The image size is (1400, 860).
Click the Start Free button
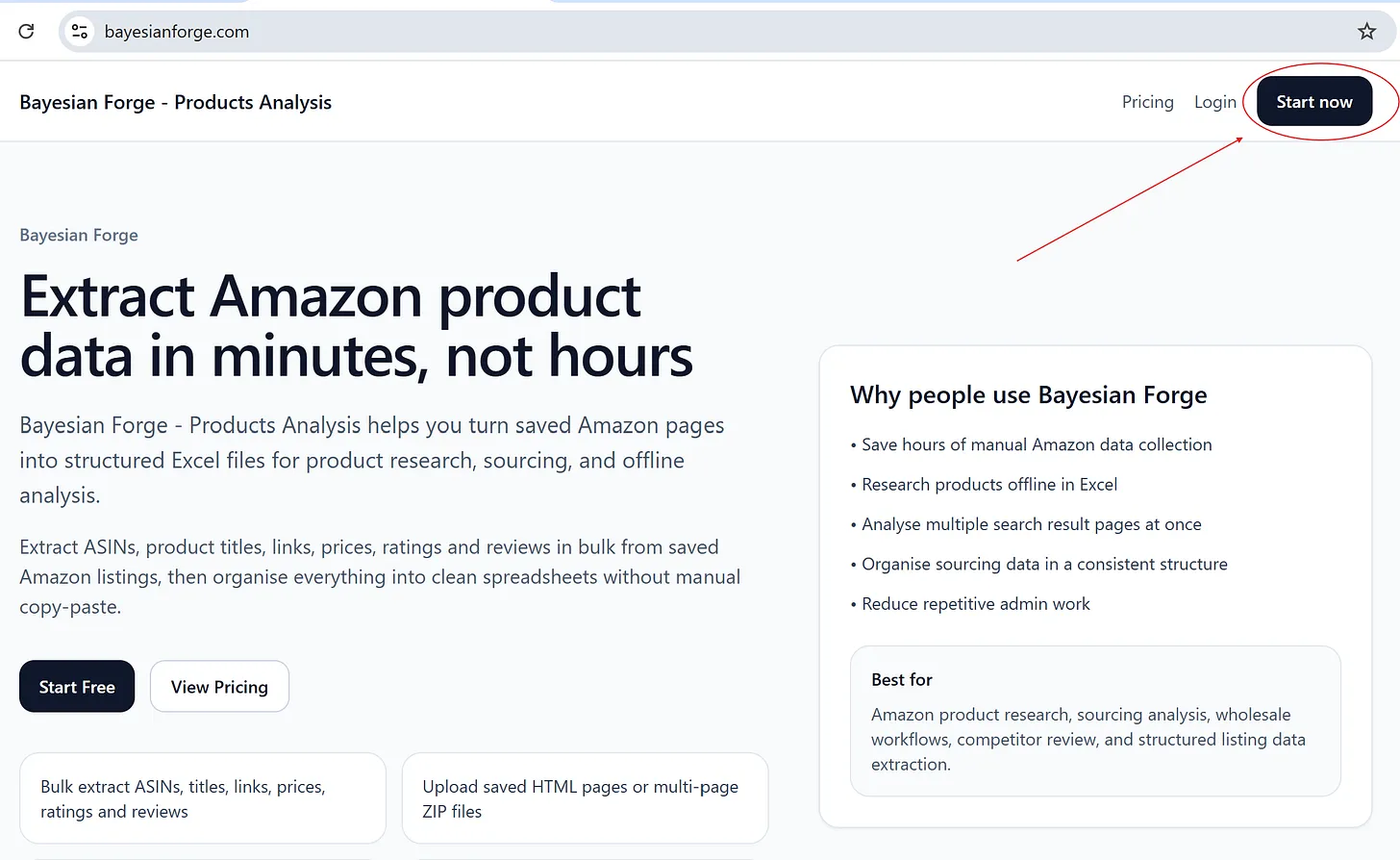[77, 687]
